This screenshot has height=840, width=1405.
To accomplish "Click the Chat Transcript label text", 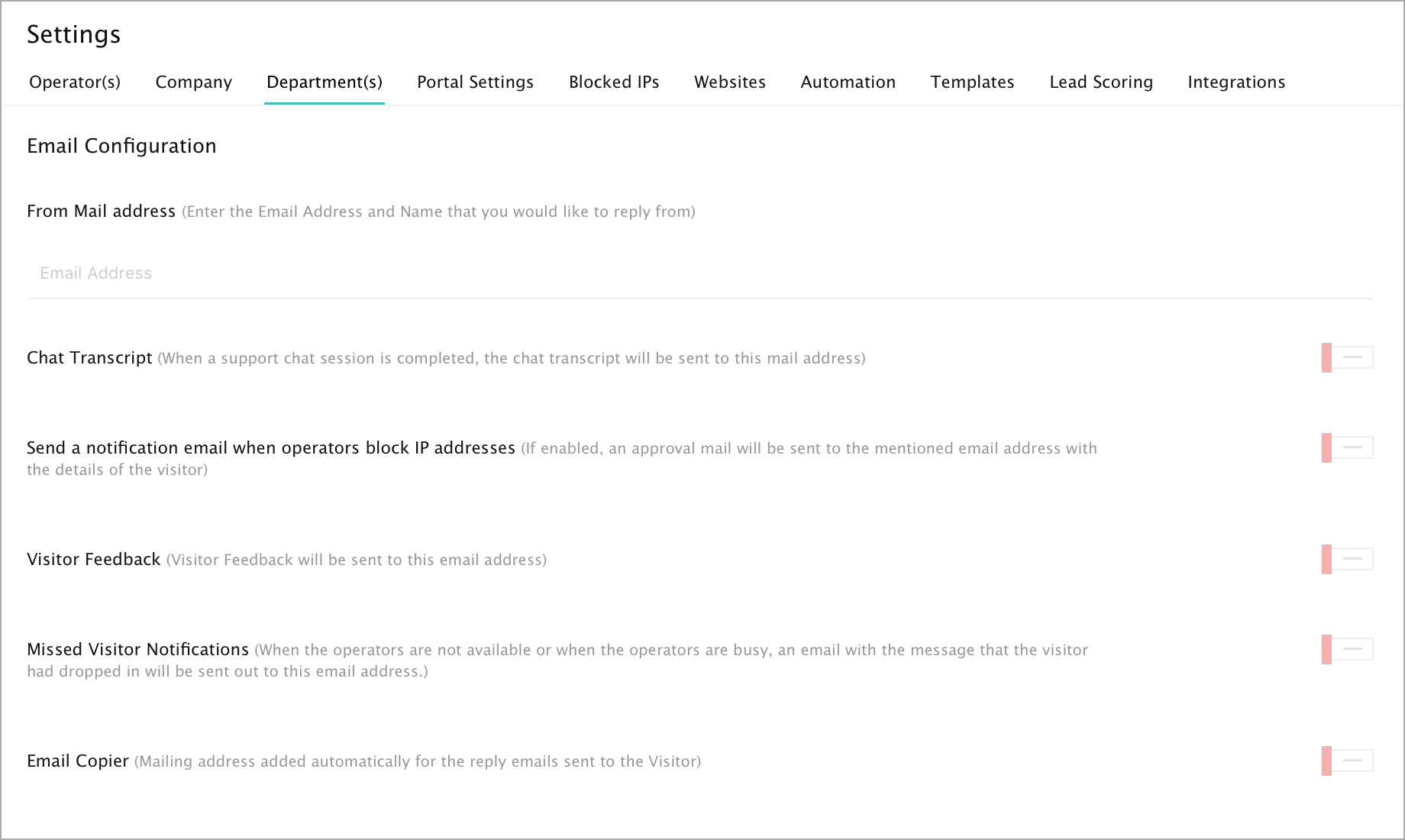I will (89, 358).
